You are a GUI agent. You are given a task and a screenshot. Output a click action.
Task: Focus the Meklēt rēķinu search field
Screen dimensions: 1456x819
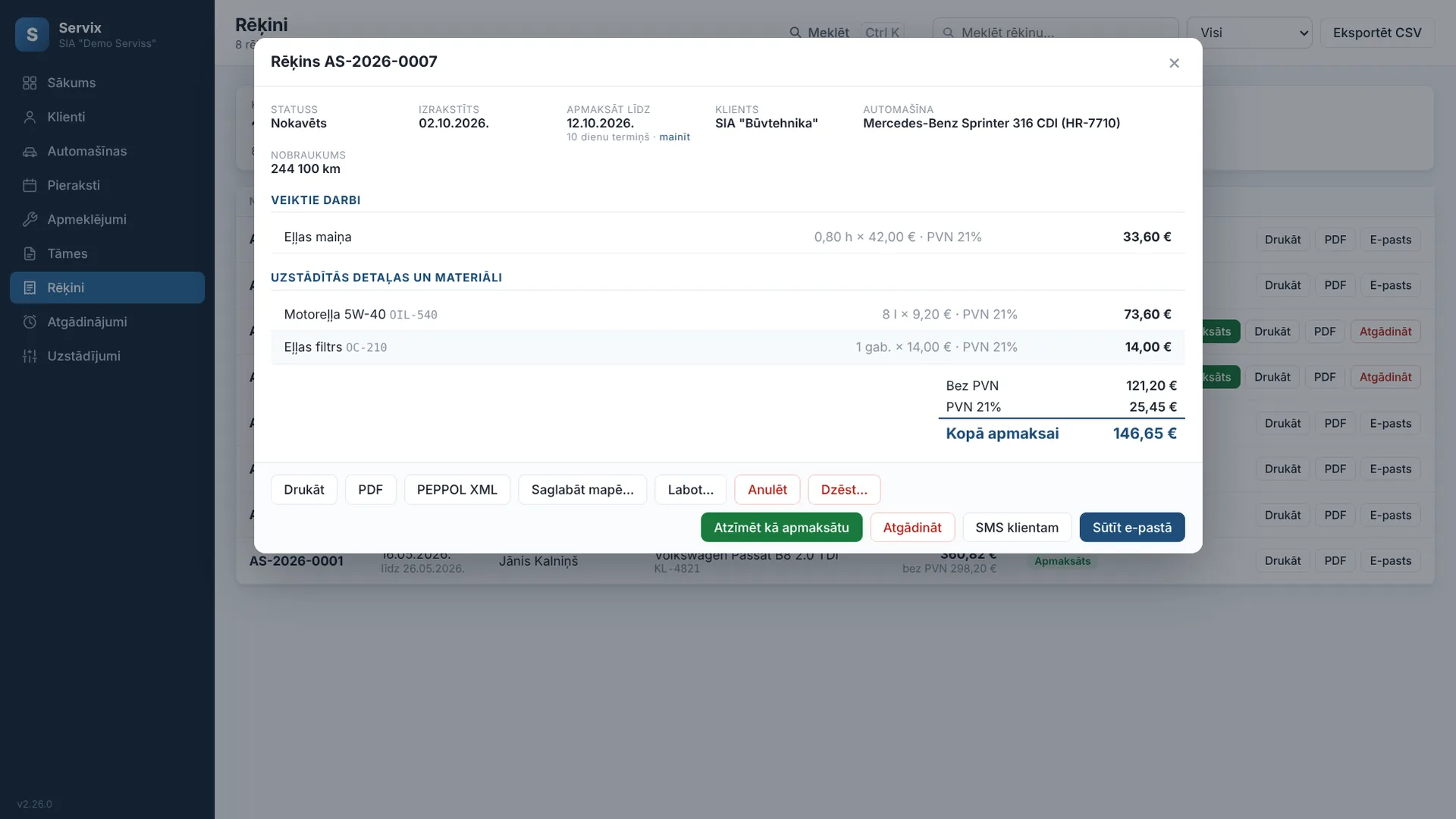point(1055,33)
